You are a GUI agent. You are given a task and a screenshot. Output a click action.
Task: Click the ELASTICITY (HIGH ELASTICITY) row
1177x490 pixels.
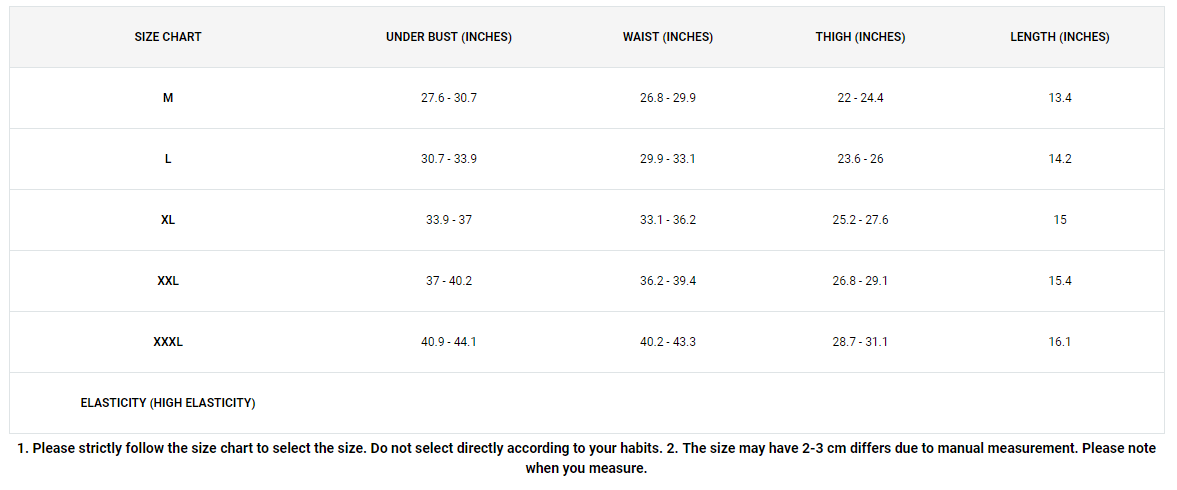coord(587,403)
